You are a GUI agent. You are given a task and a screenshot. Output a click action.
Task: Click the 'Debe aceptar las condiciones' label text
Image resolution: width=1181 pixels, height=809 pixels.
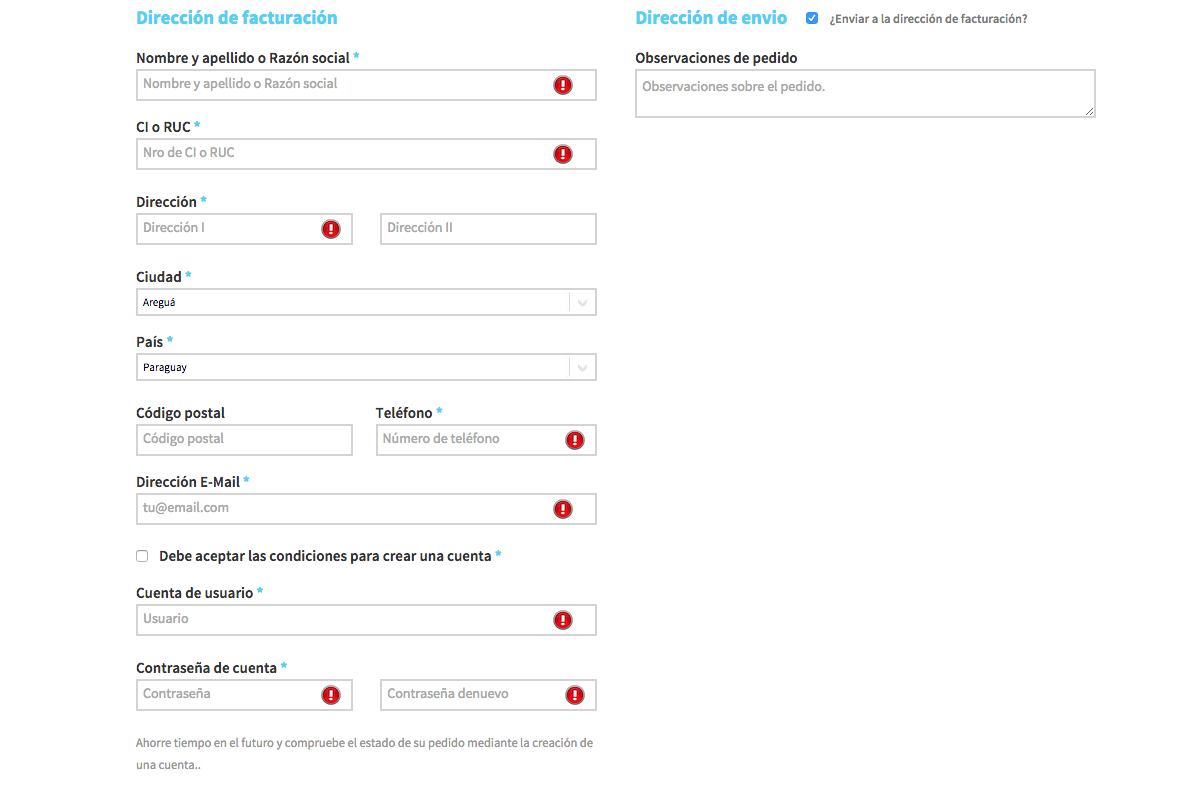tap(325, 556)
